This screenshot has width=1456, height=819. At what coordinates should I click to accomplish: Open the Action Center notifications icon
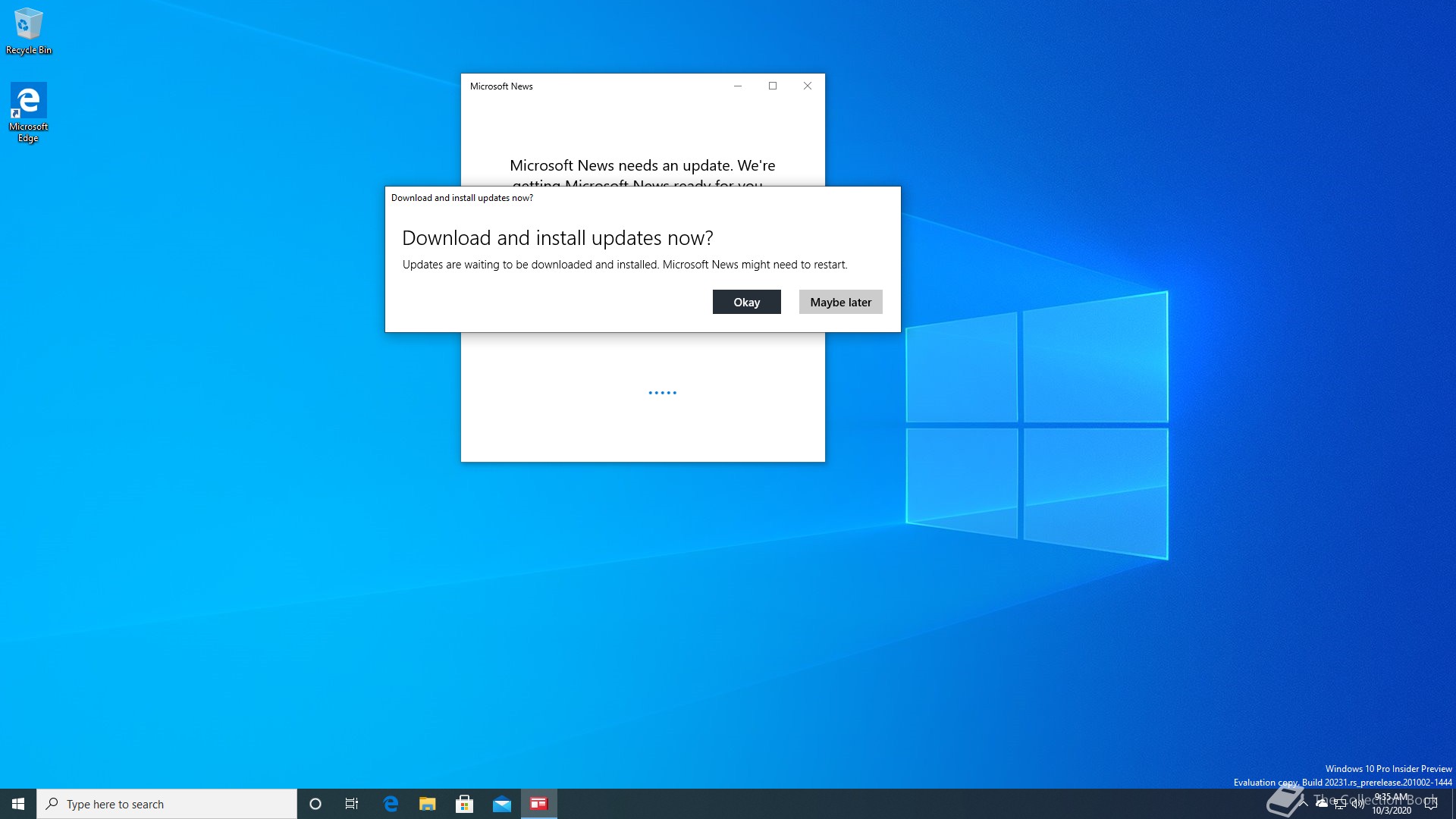[1431, 804]
